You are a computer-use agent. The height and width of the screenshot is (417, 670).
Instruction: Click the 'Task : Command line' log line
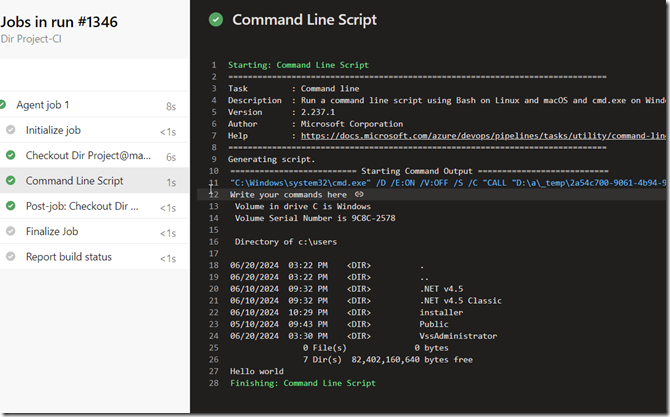294,88
